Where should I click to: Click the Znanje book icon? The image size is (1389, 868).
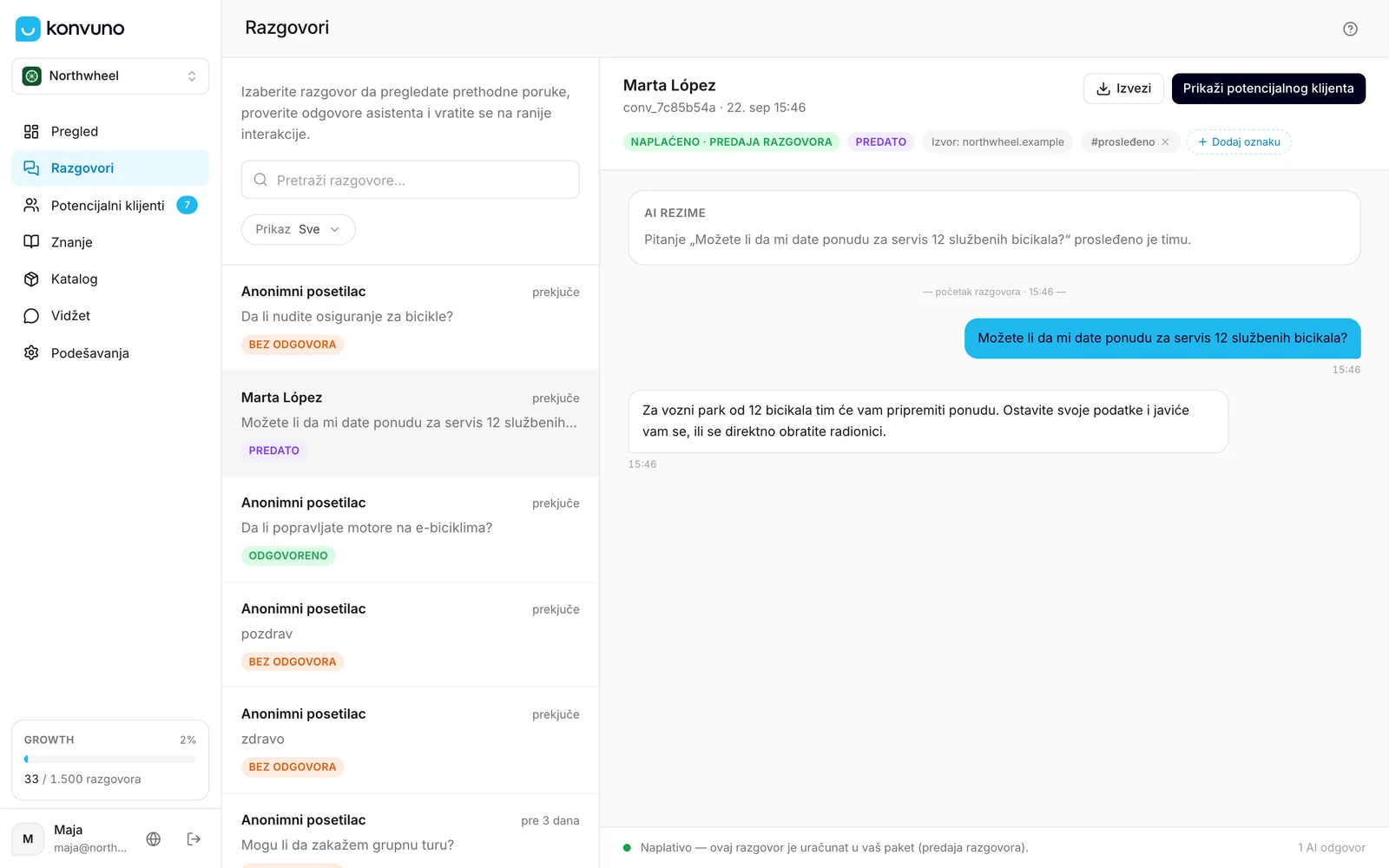(31, 242)
